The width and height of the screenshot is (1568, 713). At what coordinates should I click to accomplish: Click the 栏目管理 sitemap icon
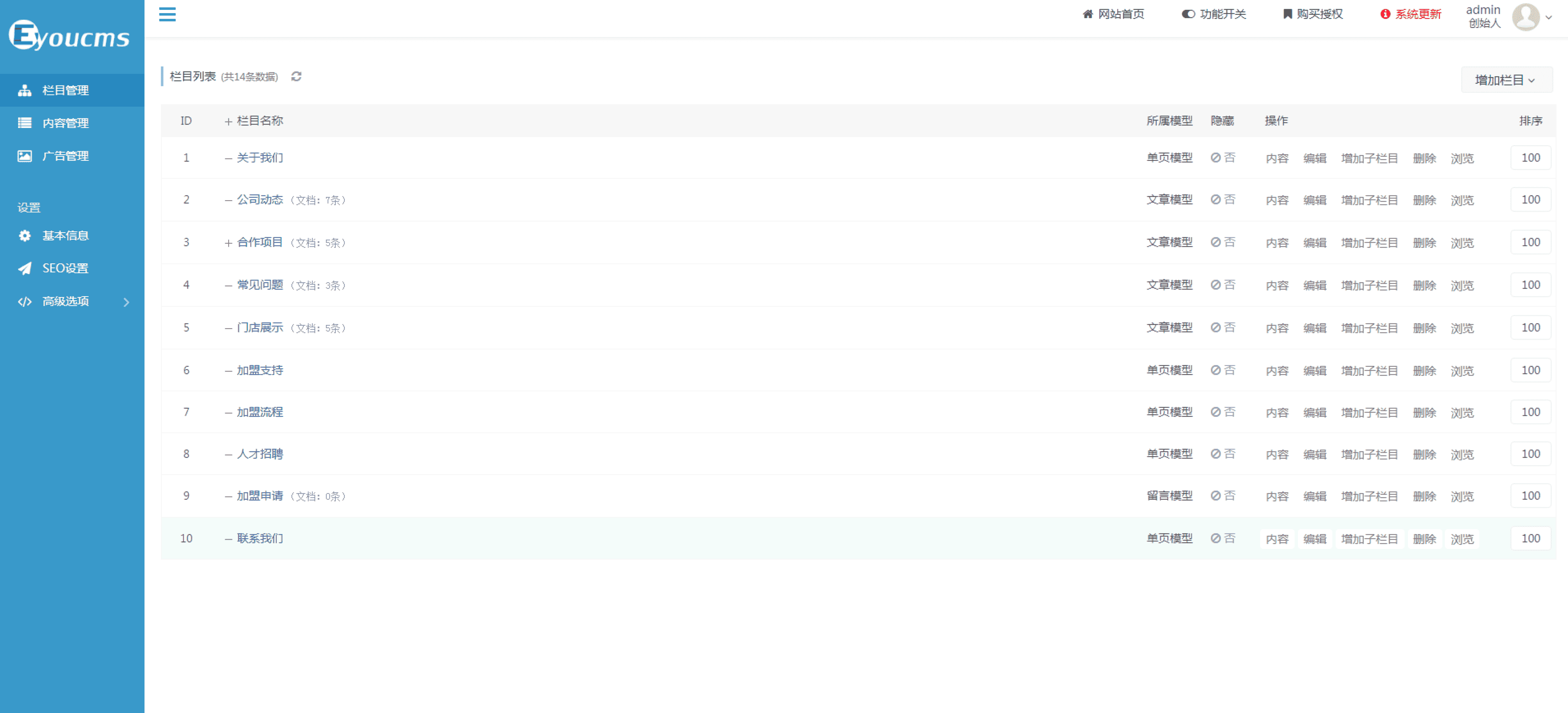(x=25, y=90)
